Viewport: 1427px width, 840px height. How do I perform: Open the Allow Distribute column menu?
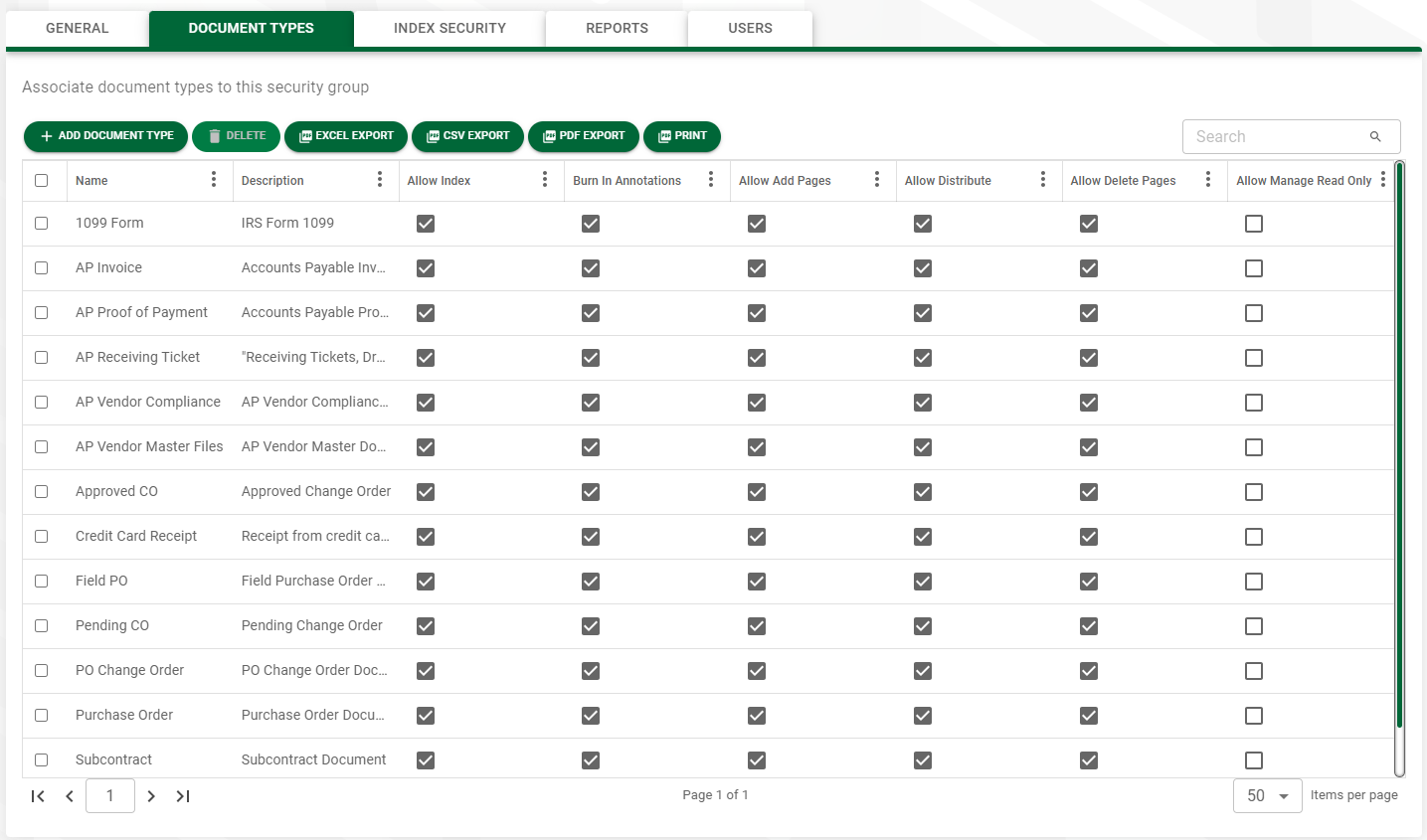pos(1043,180)
